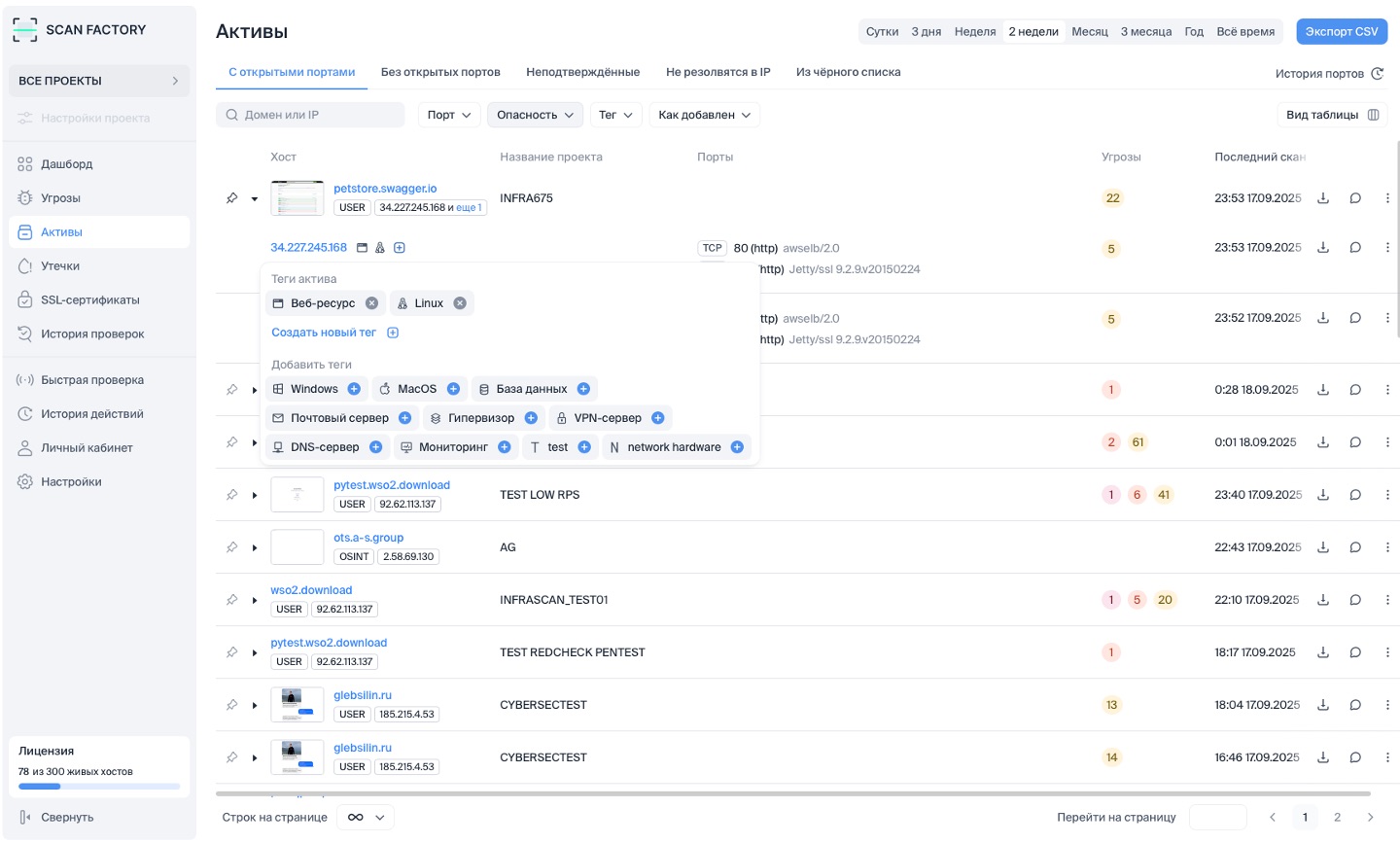Switch to Без открытых портов tab
This screenshot has width=1400, height=843.
point(440,72)
